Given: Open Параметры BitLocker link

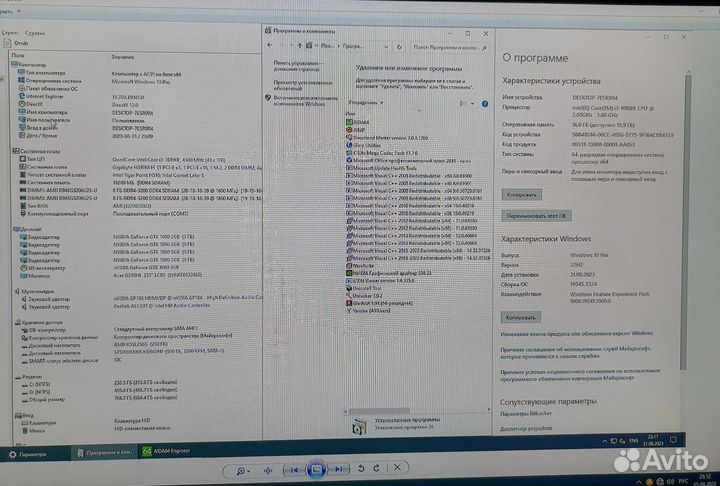Looking at the screenshot, I should 526,413.
